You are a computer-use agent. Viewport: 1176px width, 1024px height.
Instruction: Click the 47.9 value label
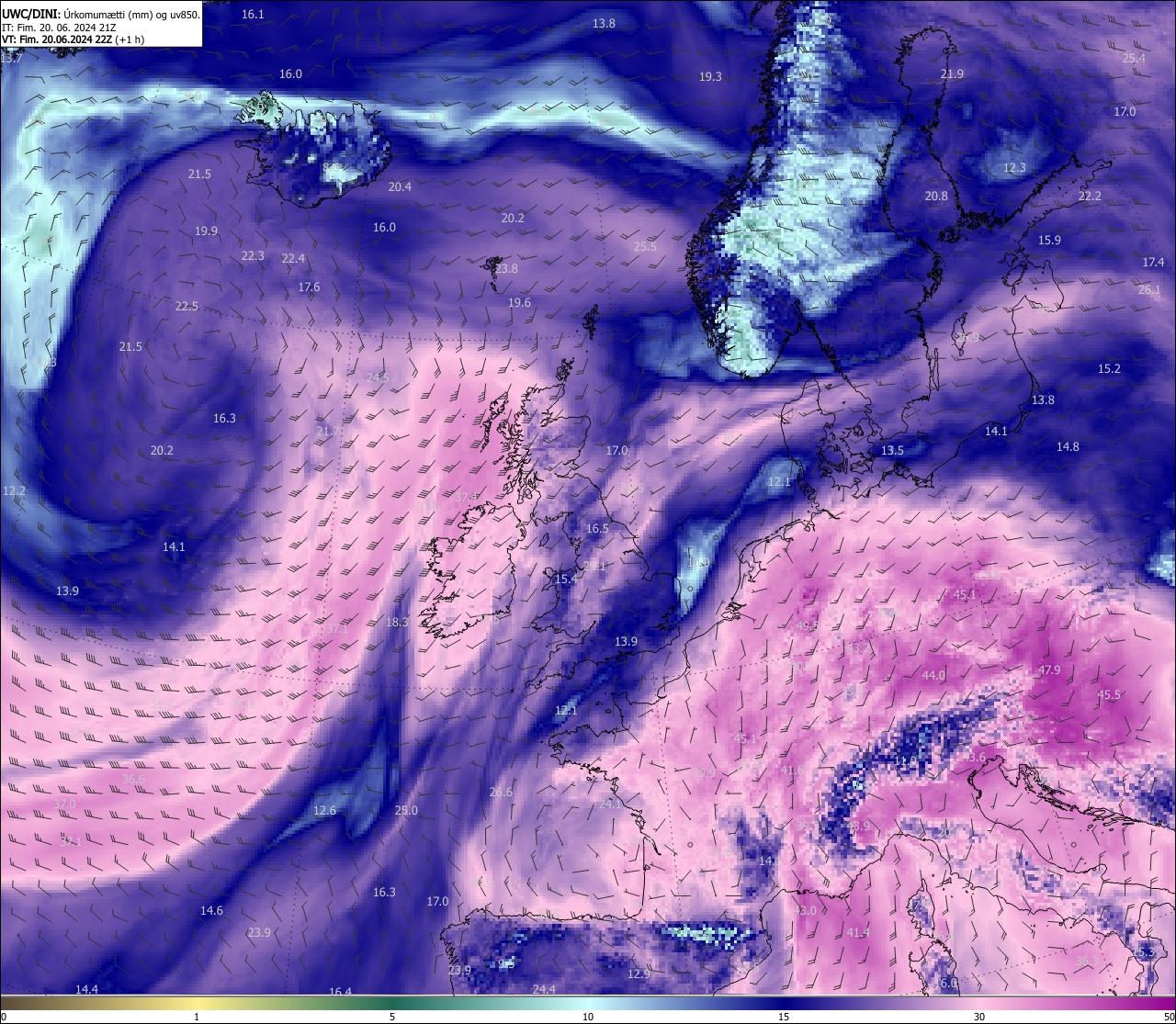click(1049, 670)
